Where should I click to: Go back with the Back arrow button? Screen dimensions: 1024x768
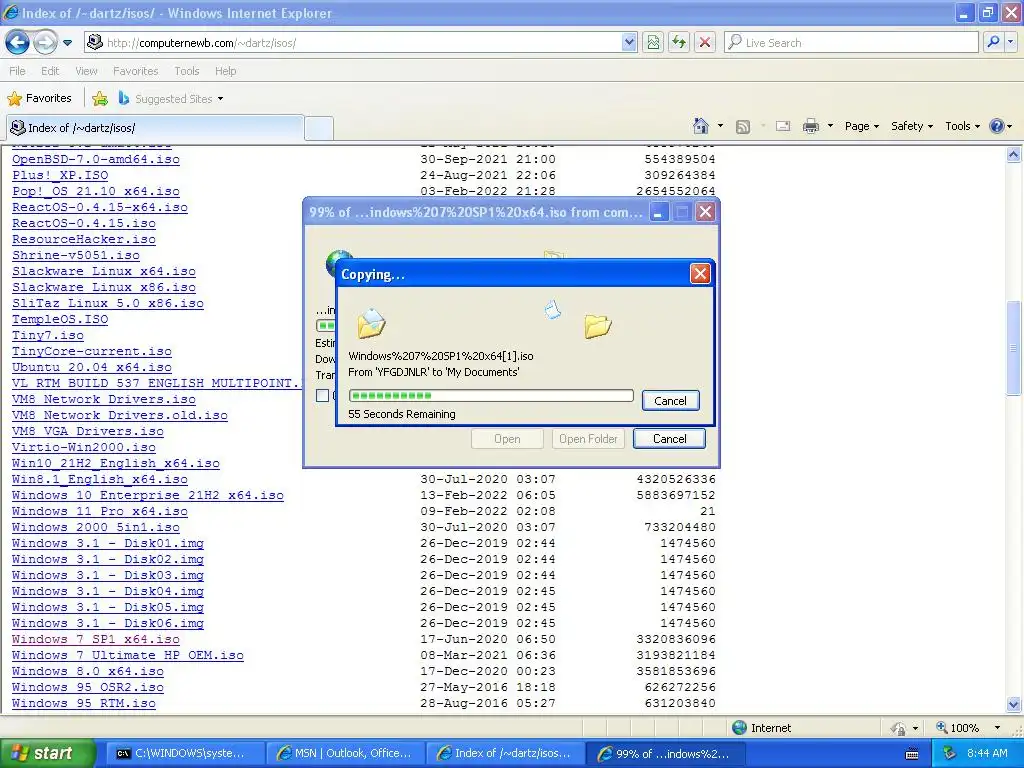[18, 42]
